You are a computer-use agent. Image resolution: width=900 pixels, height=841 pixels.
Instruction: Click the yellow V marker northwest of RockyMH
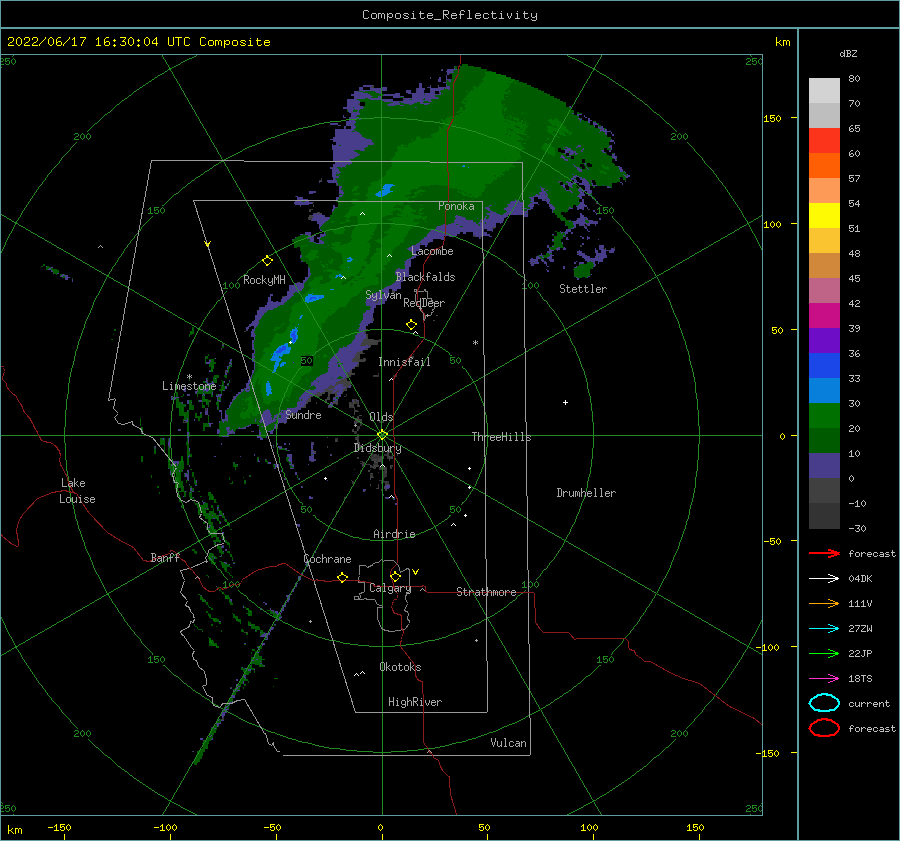click(208, 244)
